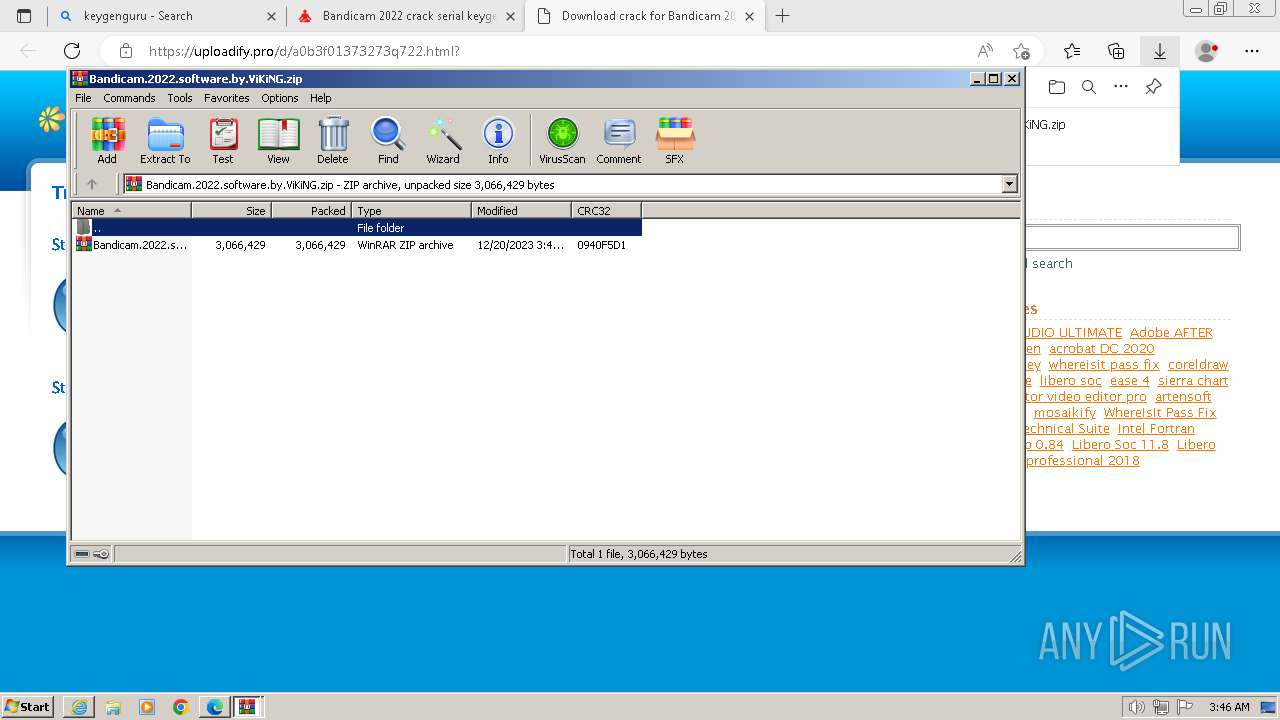Open the View toolbar icon
1280x720 pixels.
point(278,140)
